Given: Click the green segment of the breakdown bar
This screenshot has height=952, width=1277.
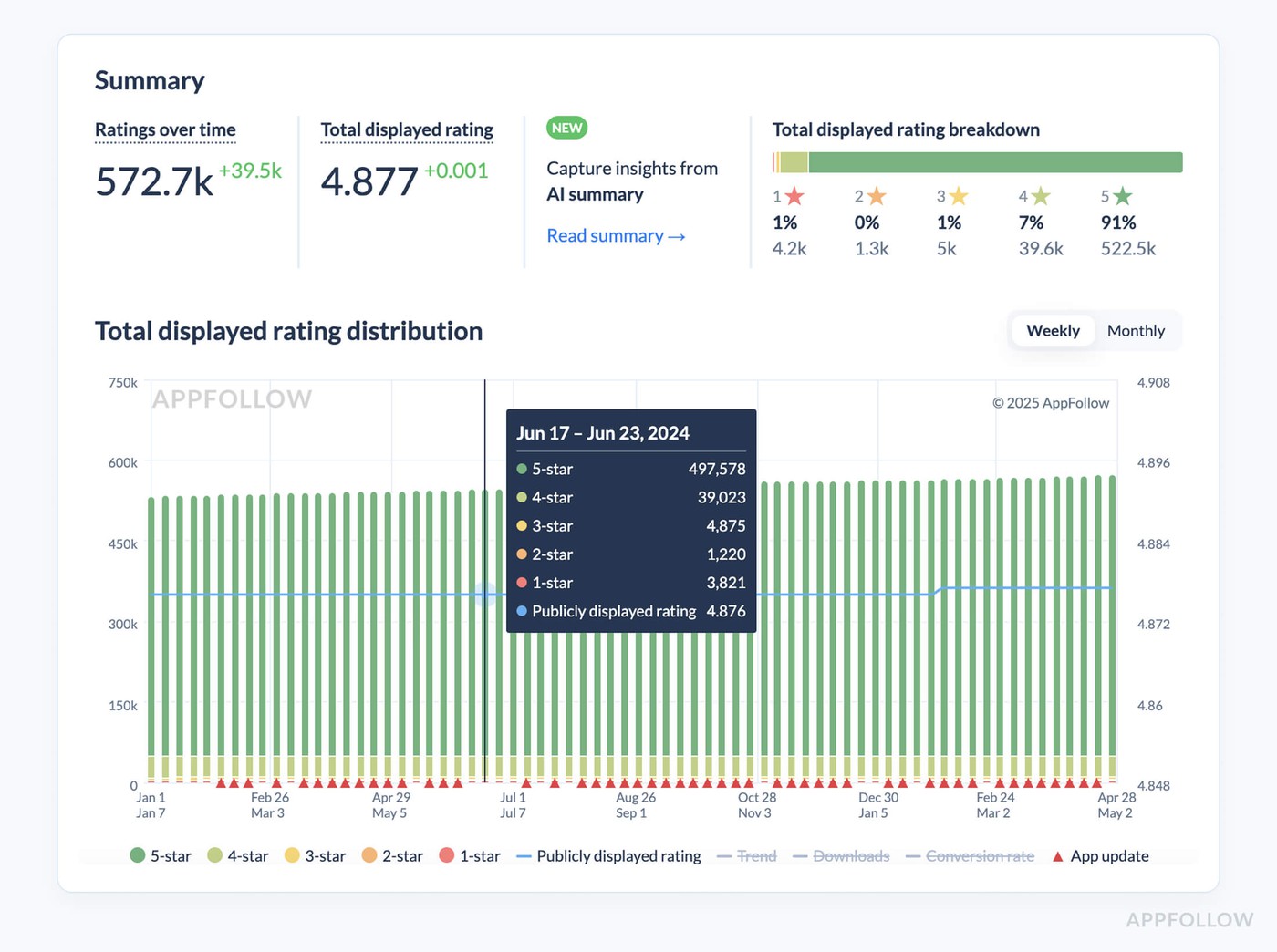Looking at the screenshot, I should pos(994,161).
